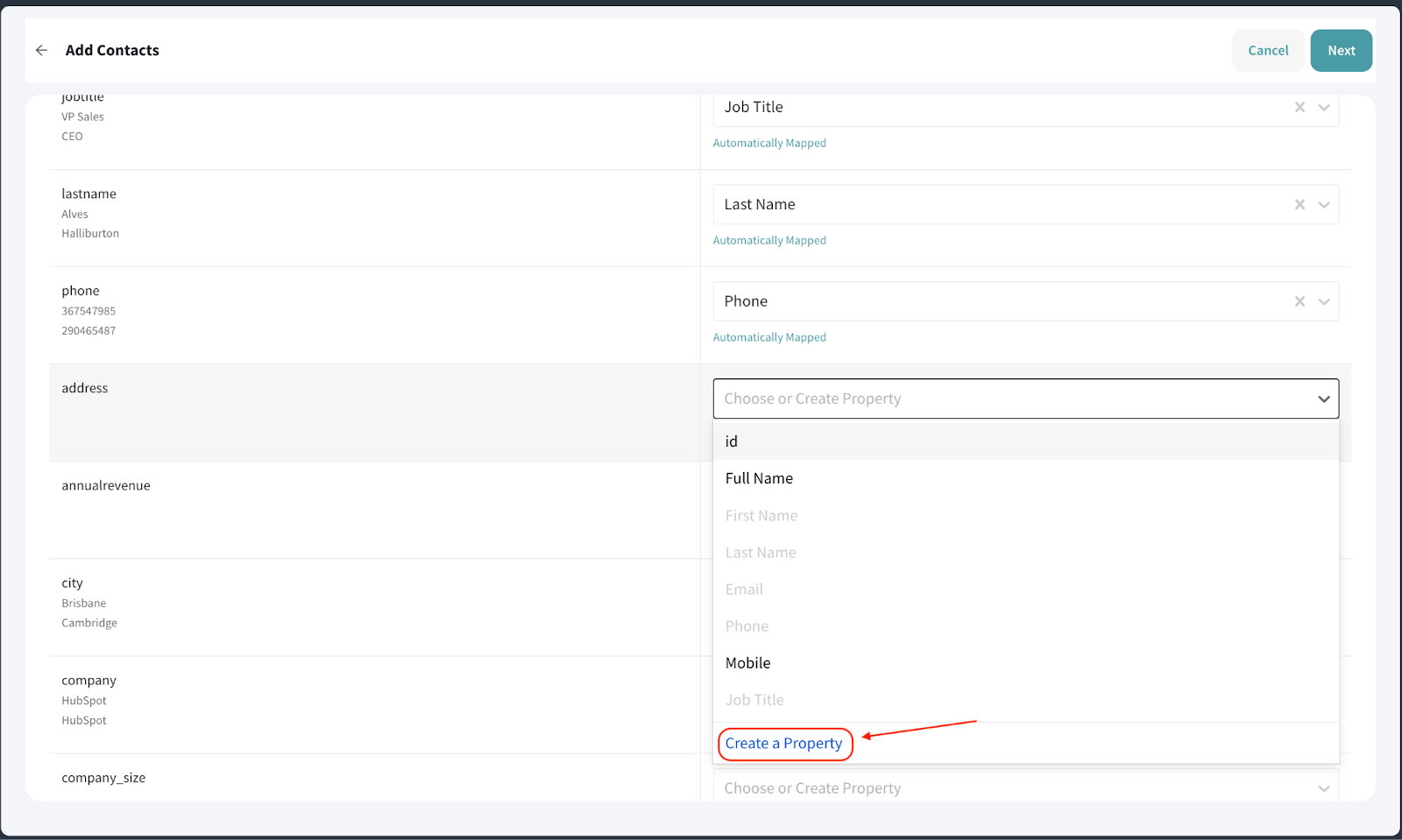The width and height of the screenshot is (1402, 840).
Task: Click the back arrow beside Add Contacts
Action: coord(41,51)
